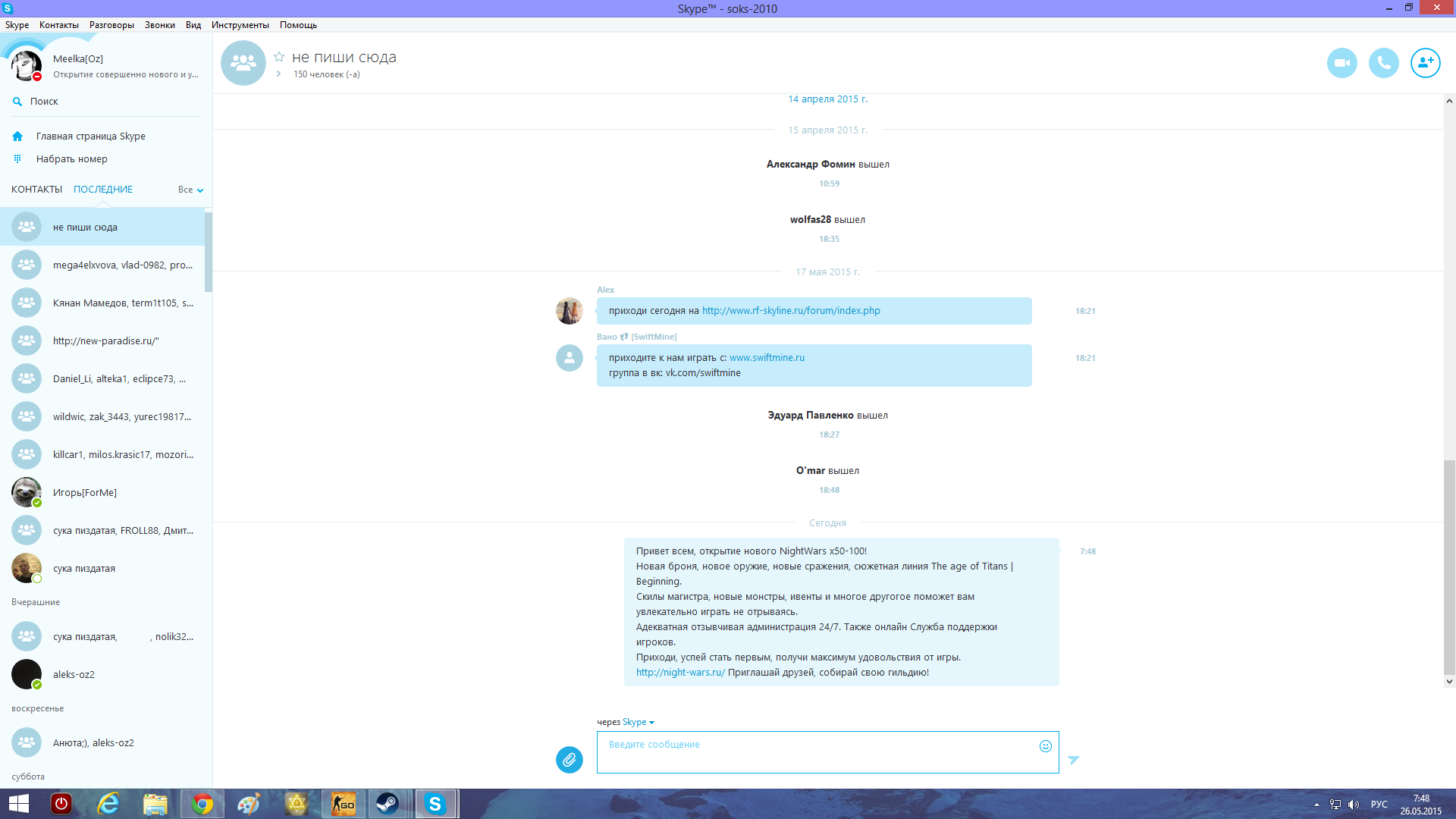Open the search magnifier icon
Viewport: 1456px width, 819px height.
(17, 102)
